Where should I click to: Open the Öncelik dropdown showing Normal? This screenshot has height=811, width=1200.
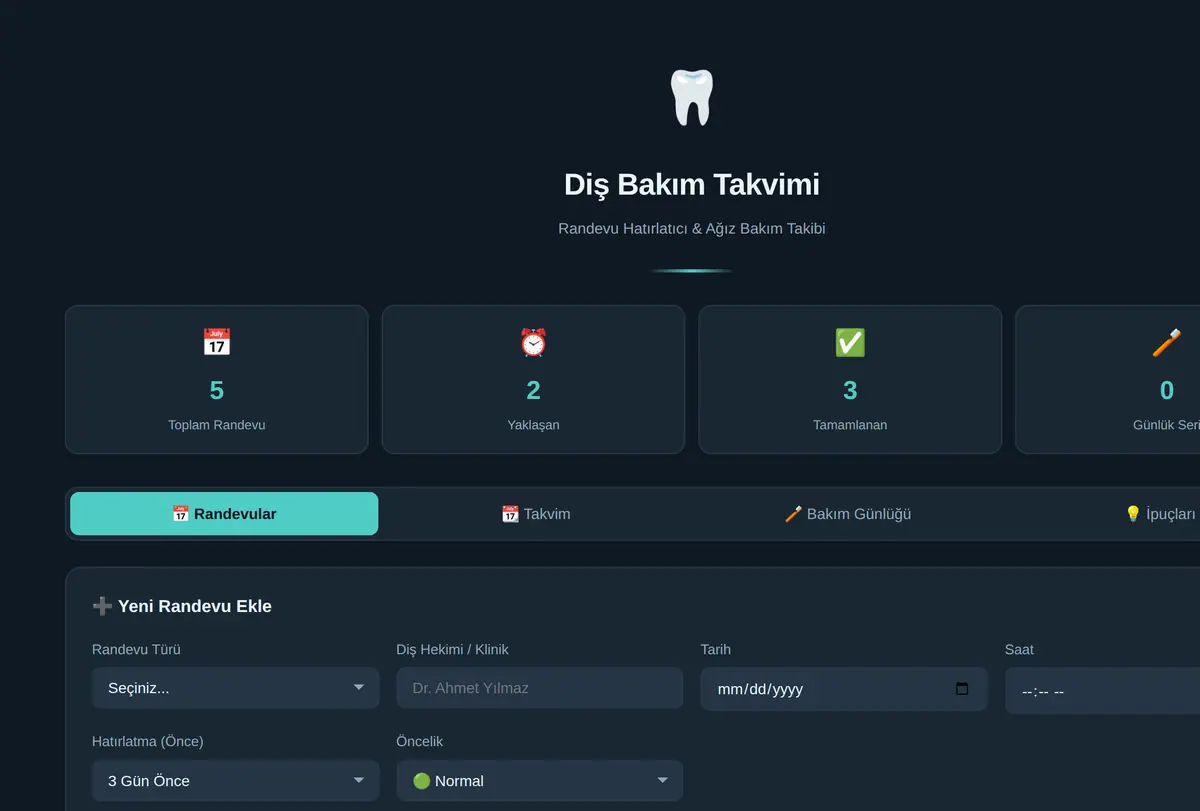(540, 781)
